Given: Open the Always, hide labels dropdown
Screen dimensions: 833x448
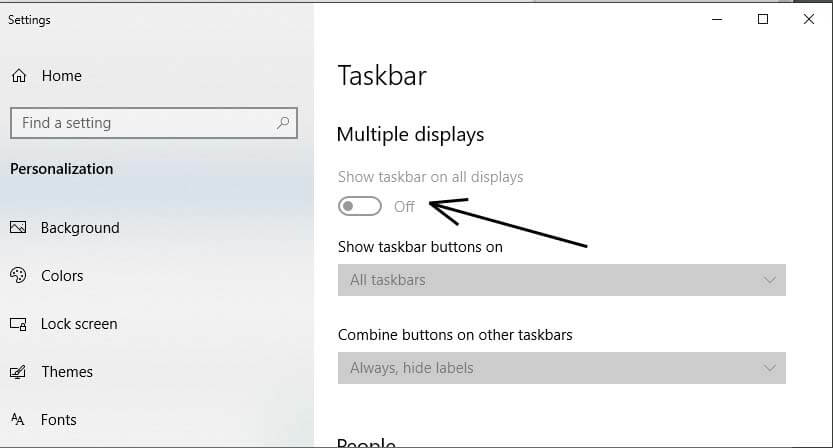Looking at the screenshot, I should [x=562, y=368].
